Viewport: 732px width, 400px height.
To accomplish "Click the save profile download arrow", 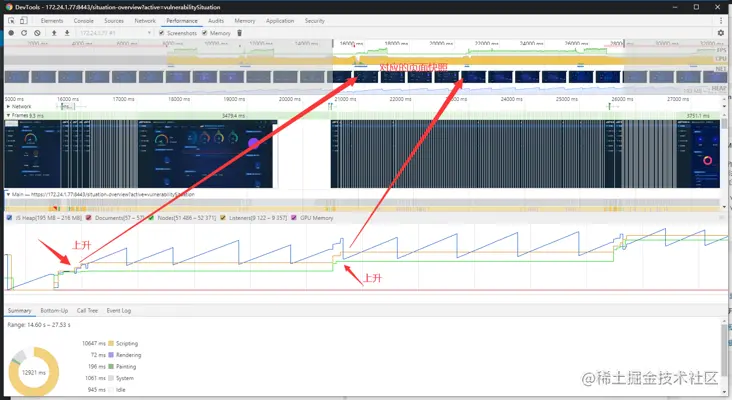I will (67, 33).
